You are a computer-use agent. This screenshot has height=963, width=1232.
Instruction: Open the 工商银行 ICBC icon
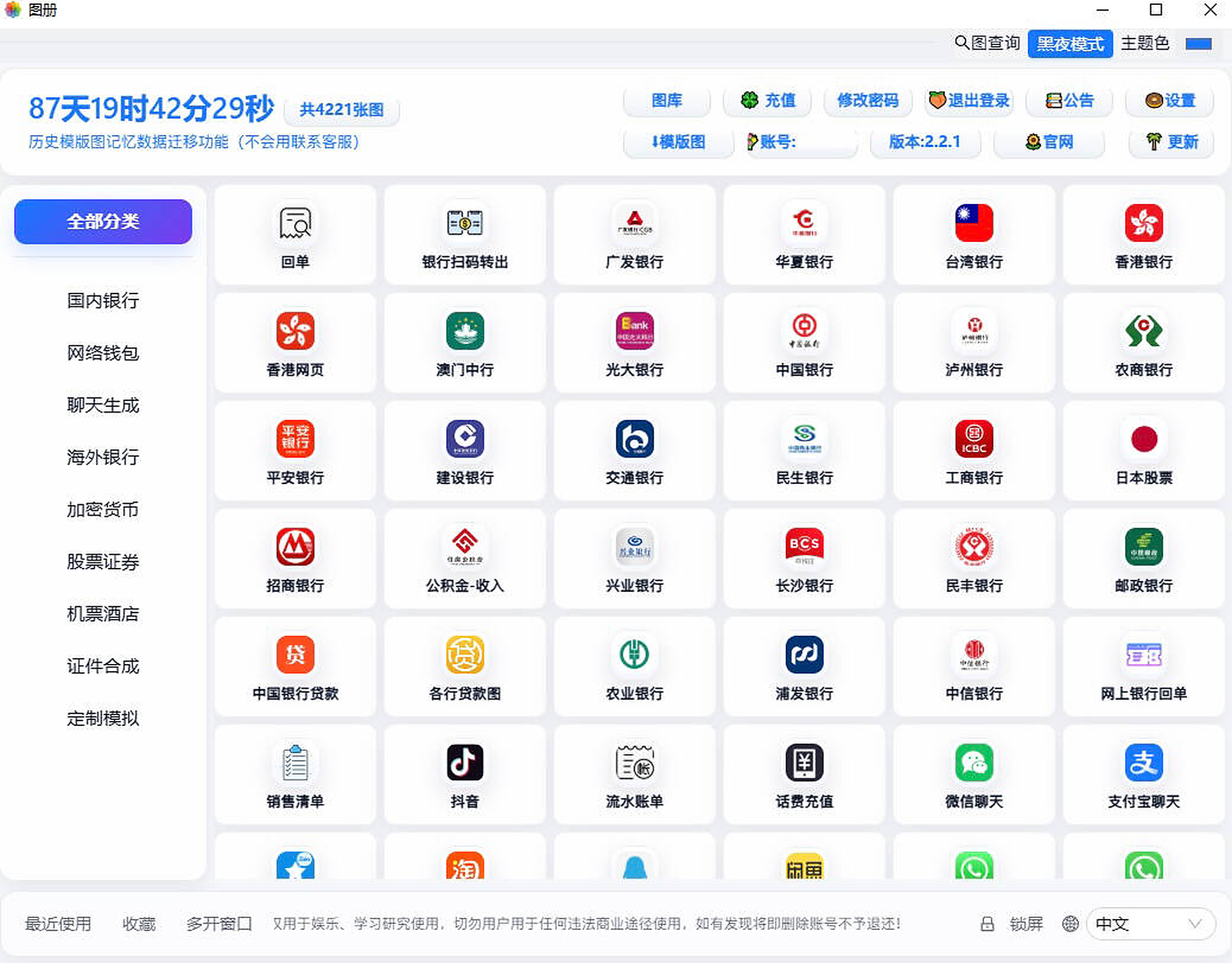[974, 439]
